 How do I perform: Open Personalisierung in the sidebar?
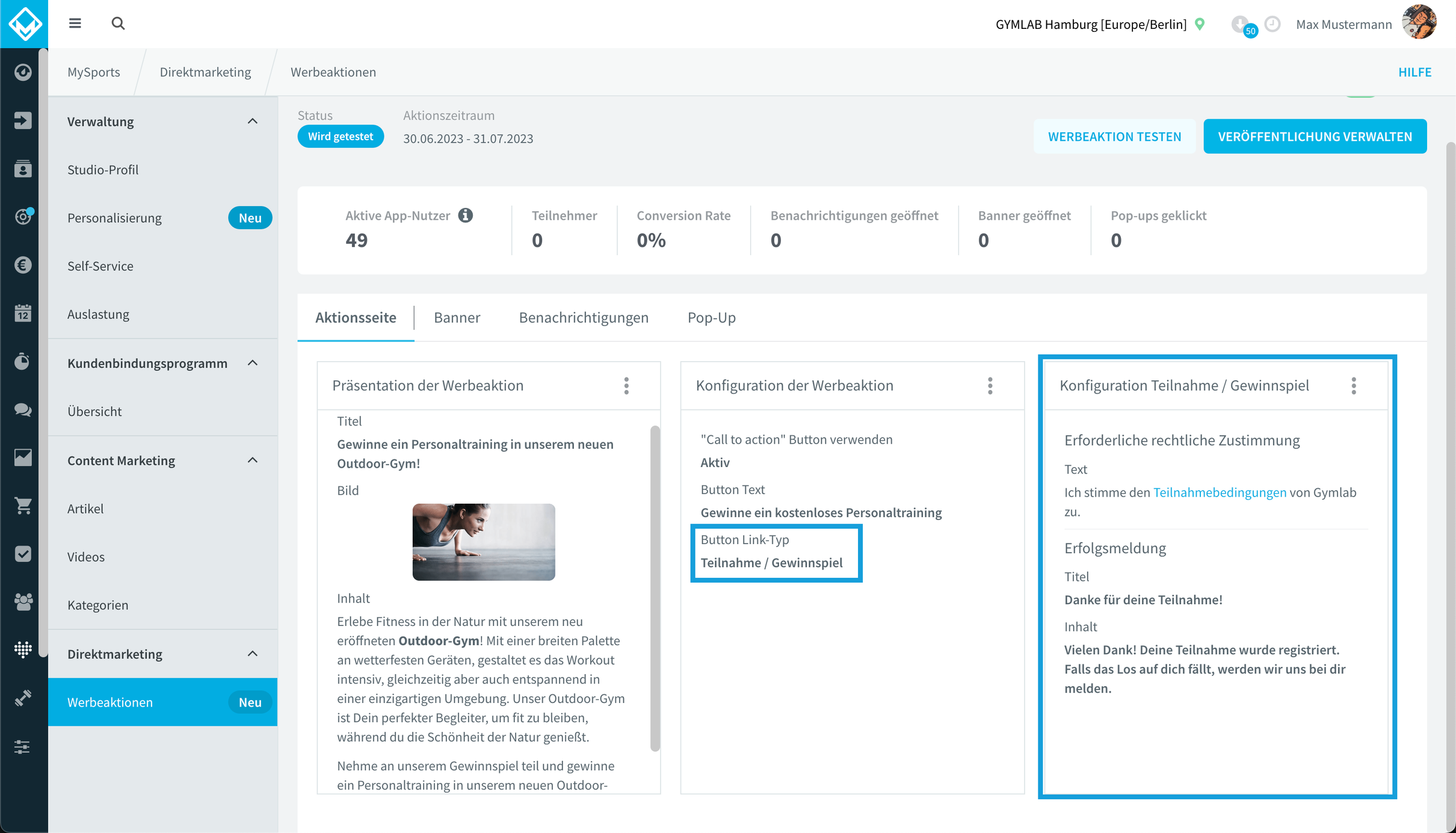pos(162,218)
